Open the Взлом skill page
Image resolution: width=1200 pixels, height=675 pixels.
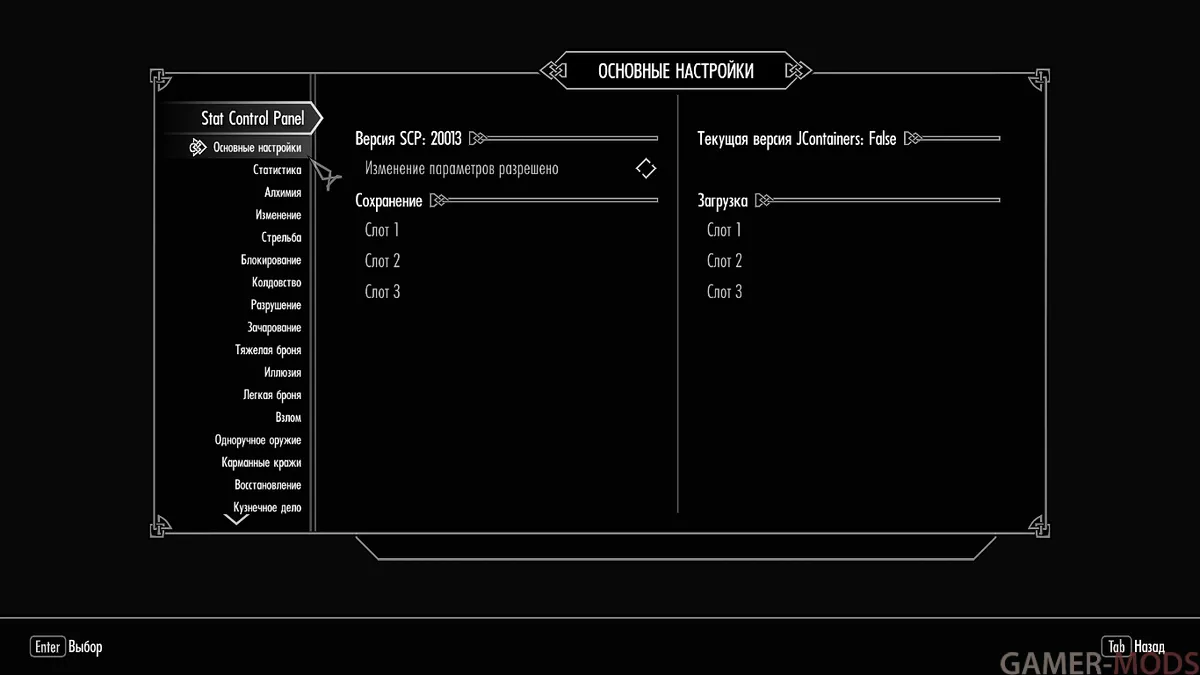288,418
